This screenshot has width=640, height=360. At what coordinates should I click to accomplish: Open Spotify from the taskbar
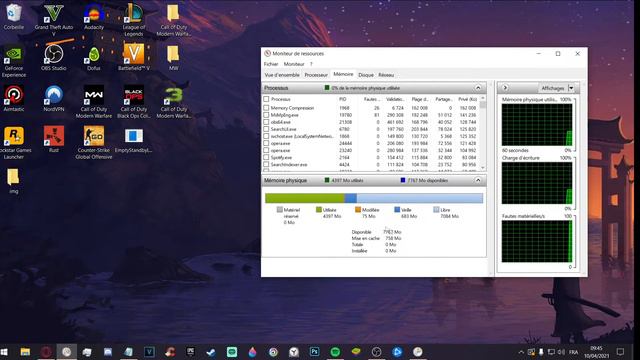click(335, 352)
